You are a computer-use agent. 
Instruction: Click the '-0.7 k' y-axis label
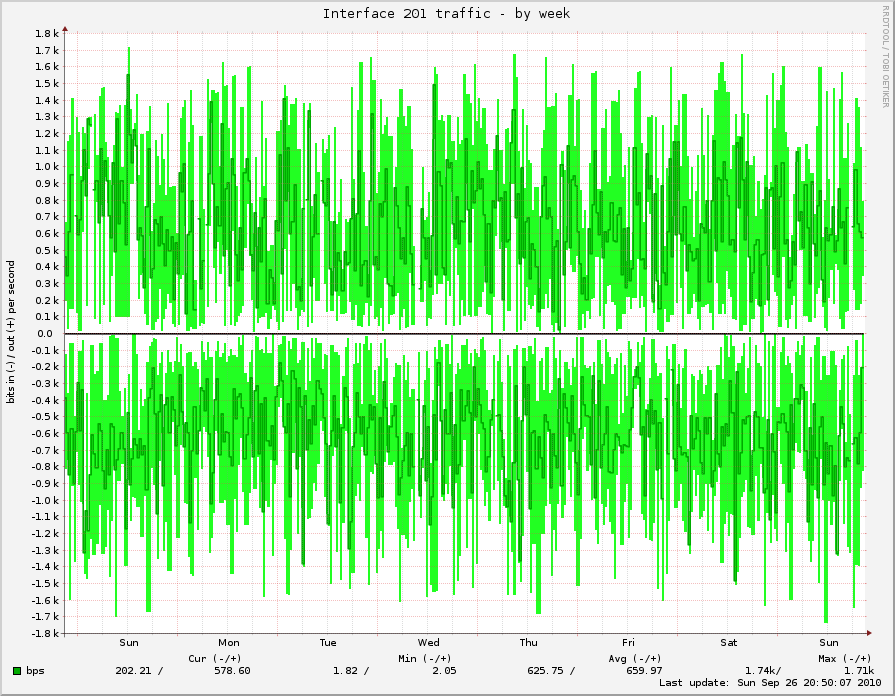45,451
